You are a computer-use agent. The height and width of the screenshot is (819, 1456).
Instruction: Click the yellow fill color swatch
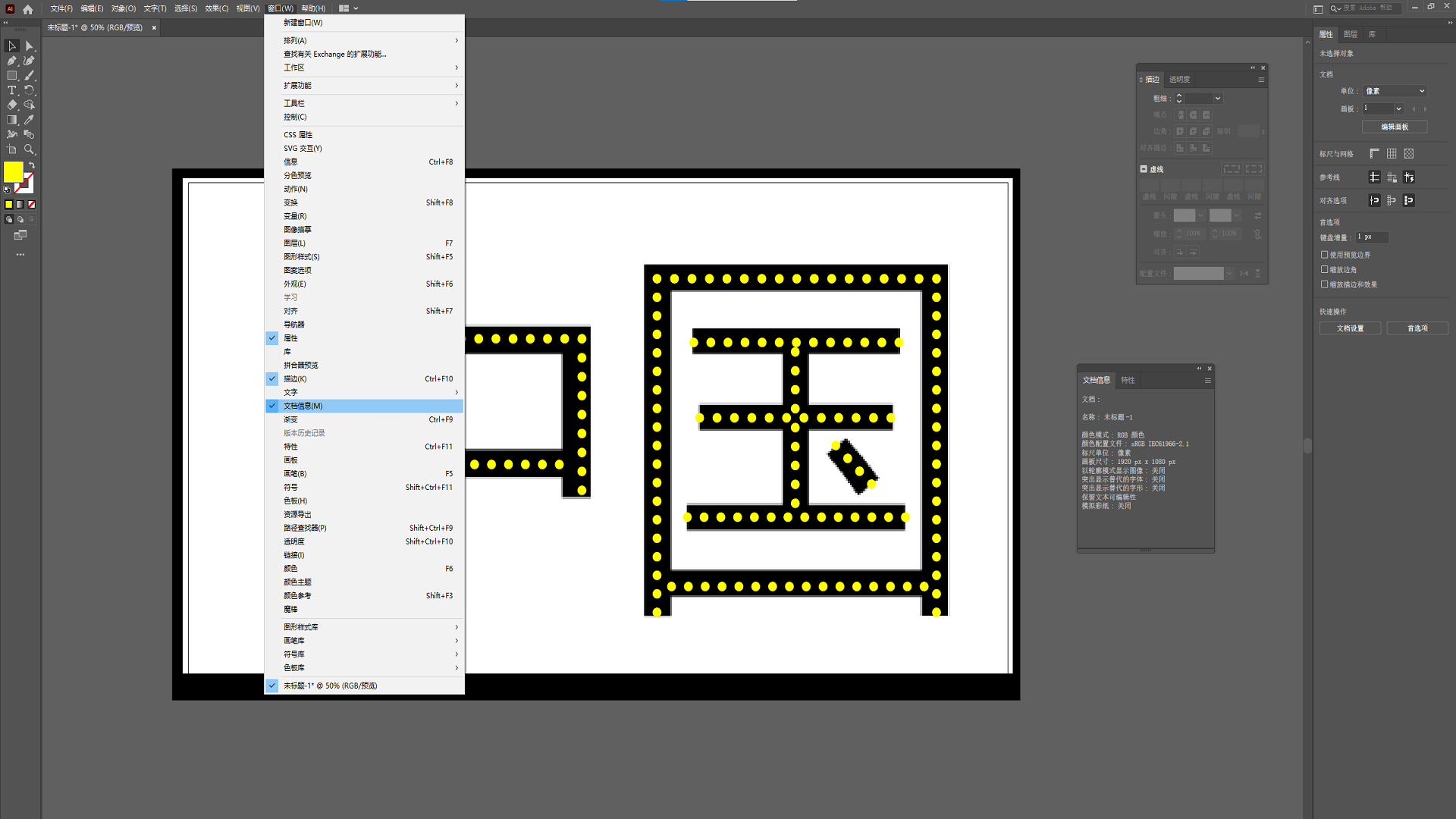click(13, 172)
